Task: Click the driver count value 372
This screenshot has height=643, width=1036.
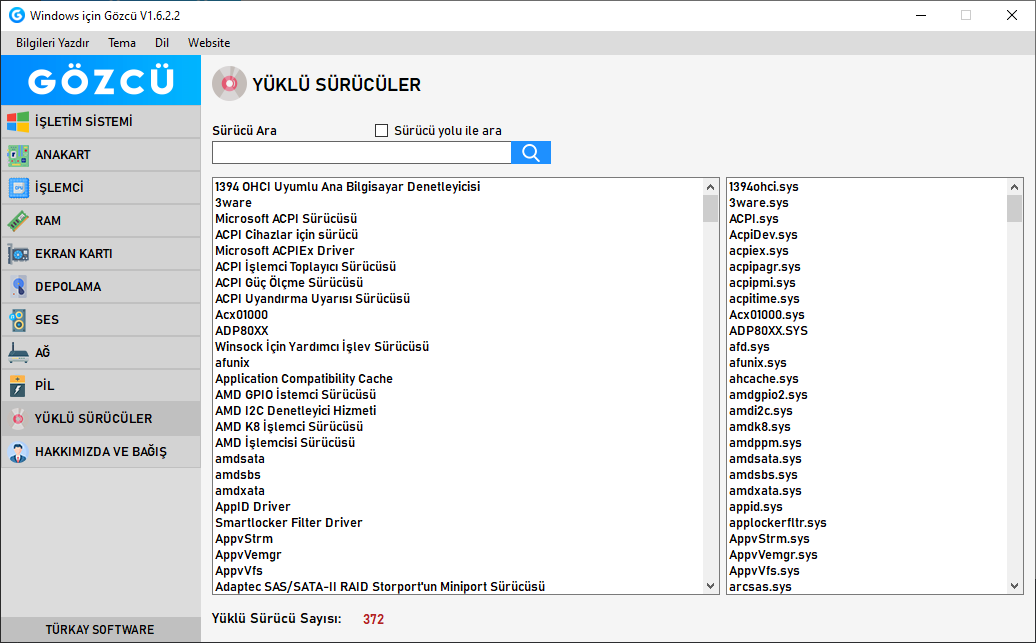Action: click(373, 619)
